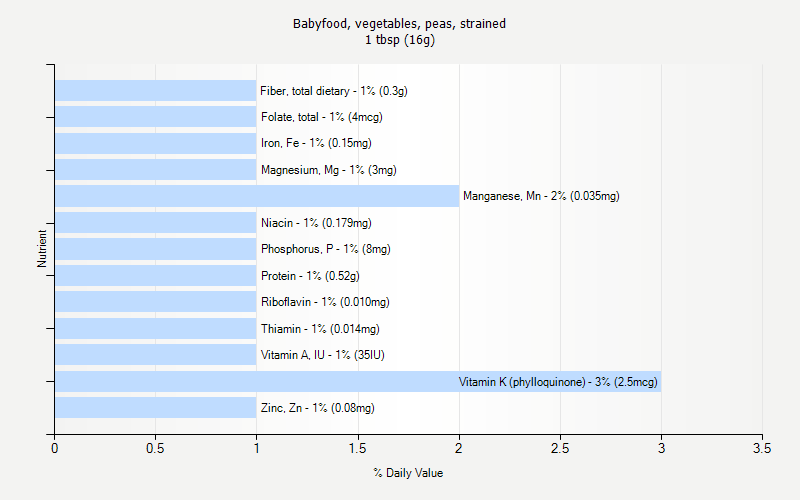This screenshot has height=500, width=800.
Task: Click the 'Nutrient' y-axis label
Action: coord(42,249)
